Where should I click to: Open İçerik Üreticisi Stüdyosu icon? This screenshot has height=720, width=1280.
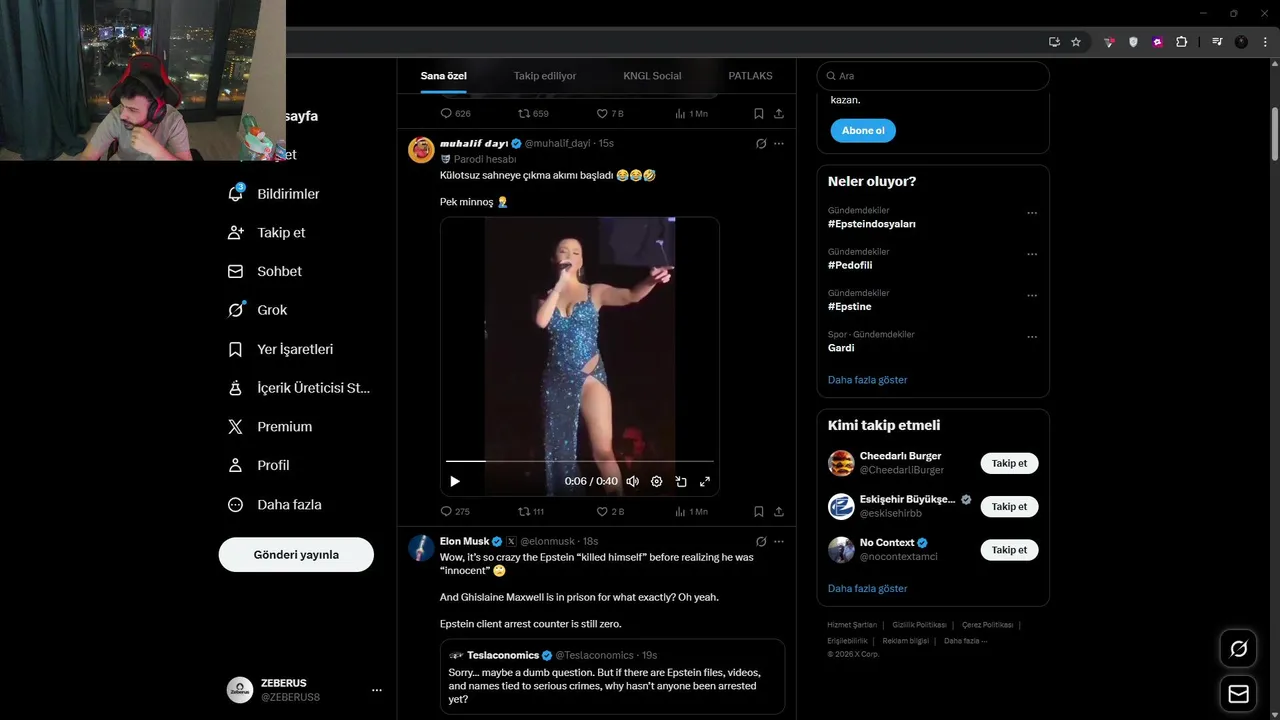[236, 388]
